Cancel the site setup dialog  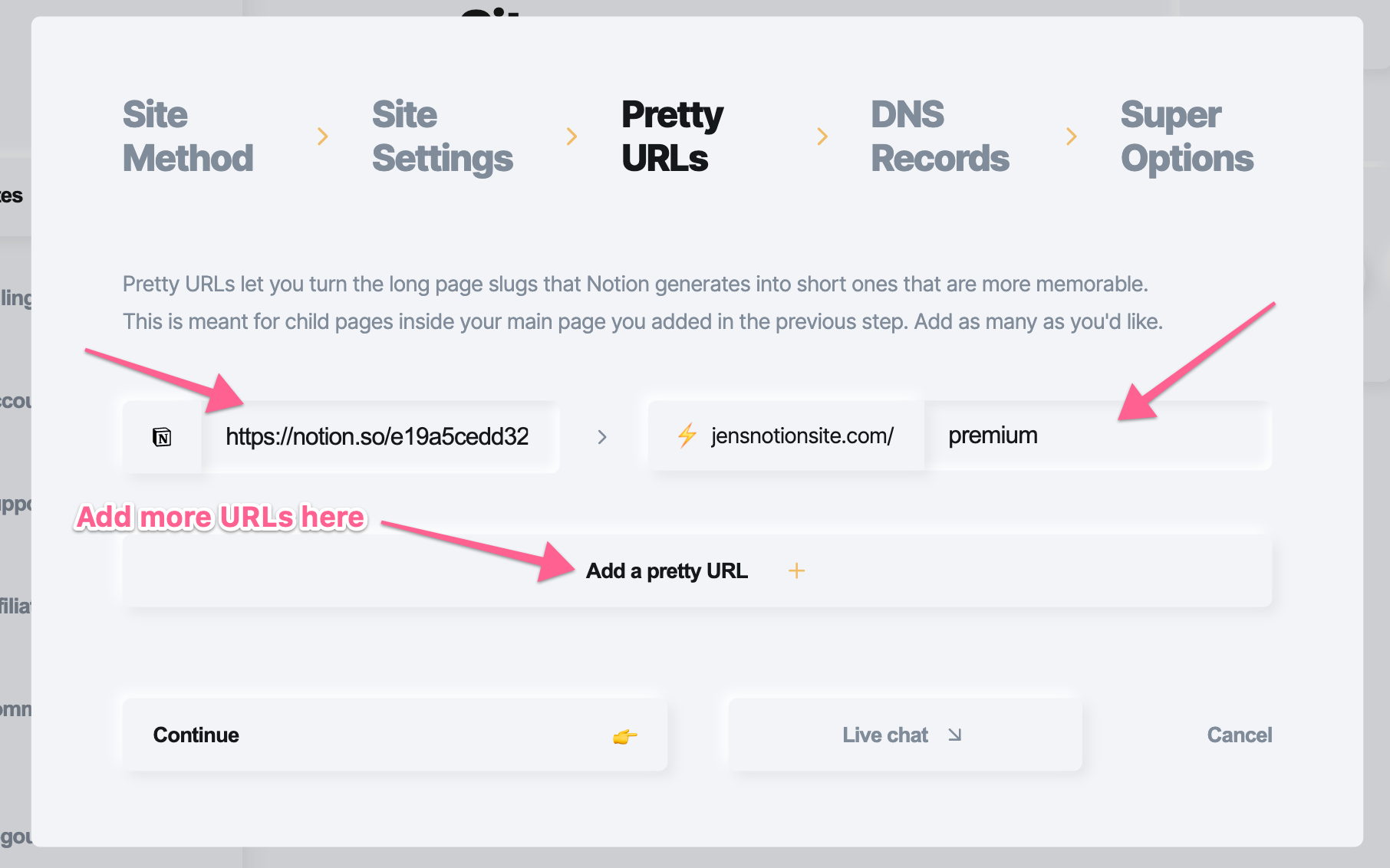pos(1239,735)
